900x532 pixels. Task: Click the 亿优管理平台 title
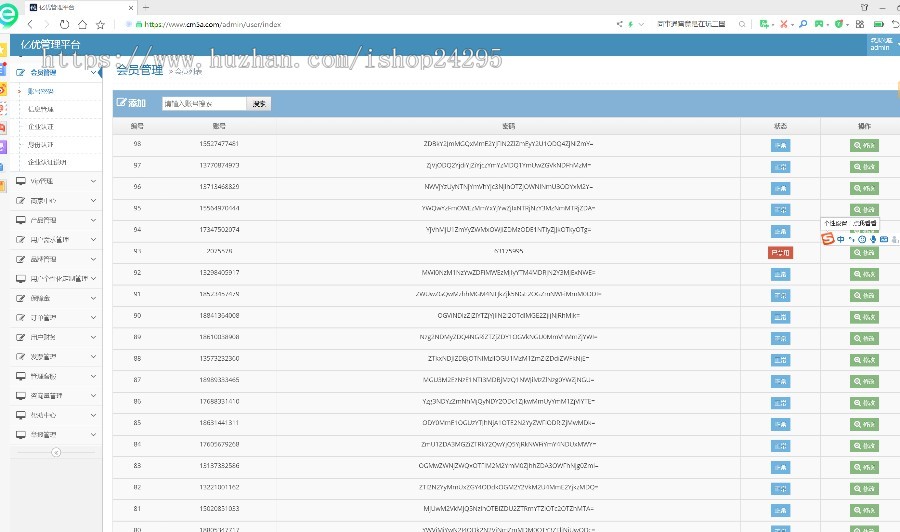51,44
